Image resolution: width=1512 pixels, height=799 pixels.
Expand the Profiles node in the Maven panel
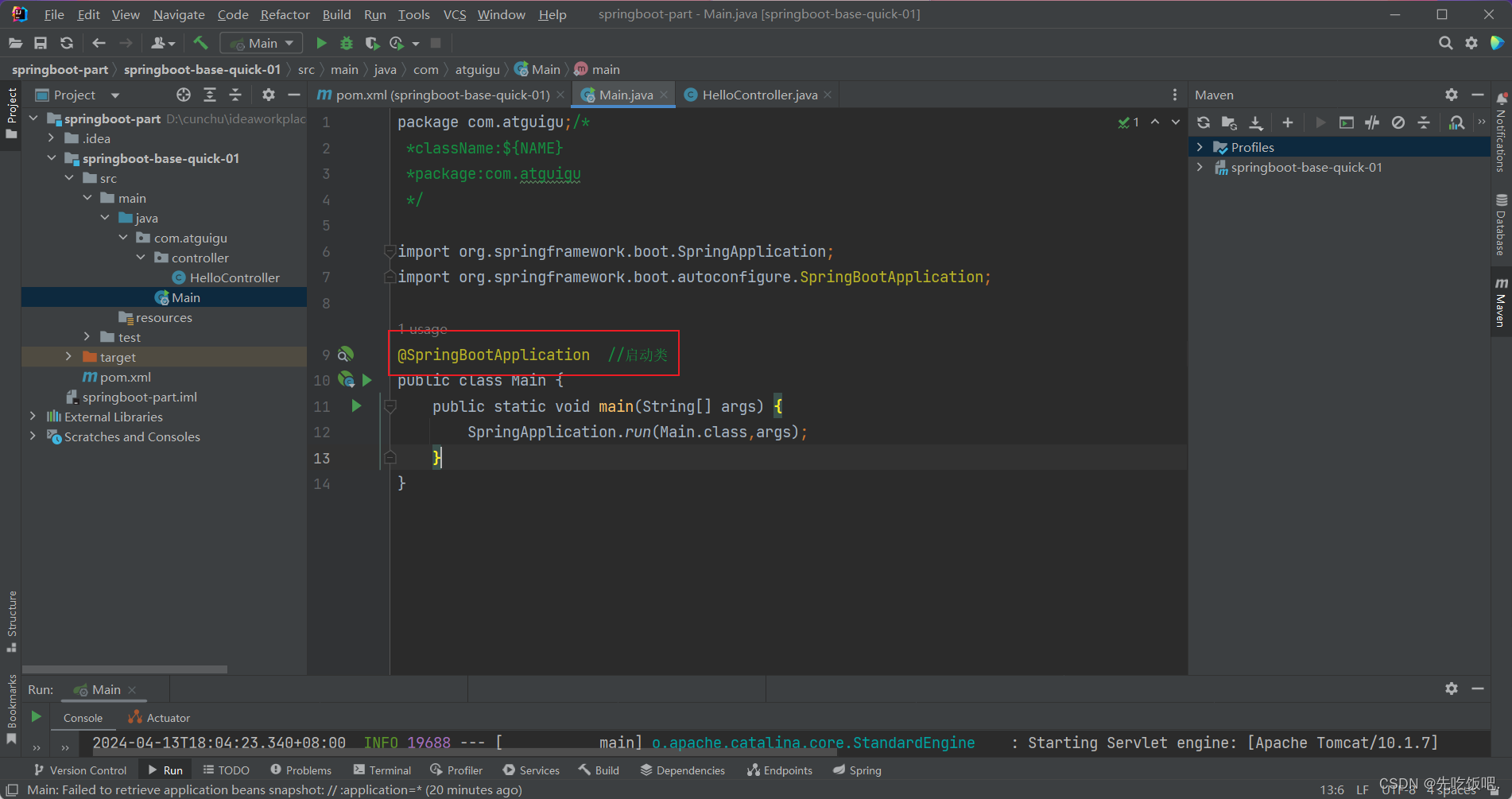(x=1200, y=146)
